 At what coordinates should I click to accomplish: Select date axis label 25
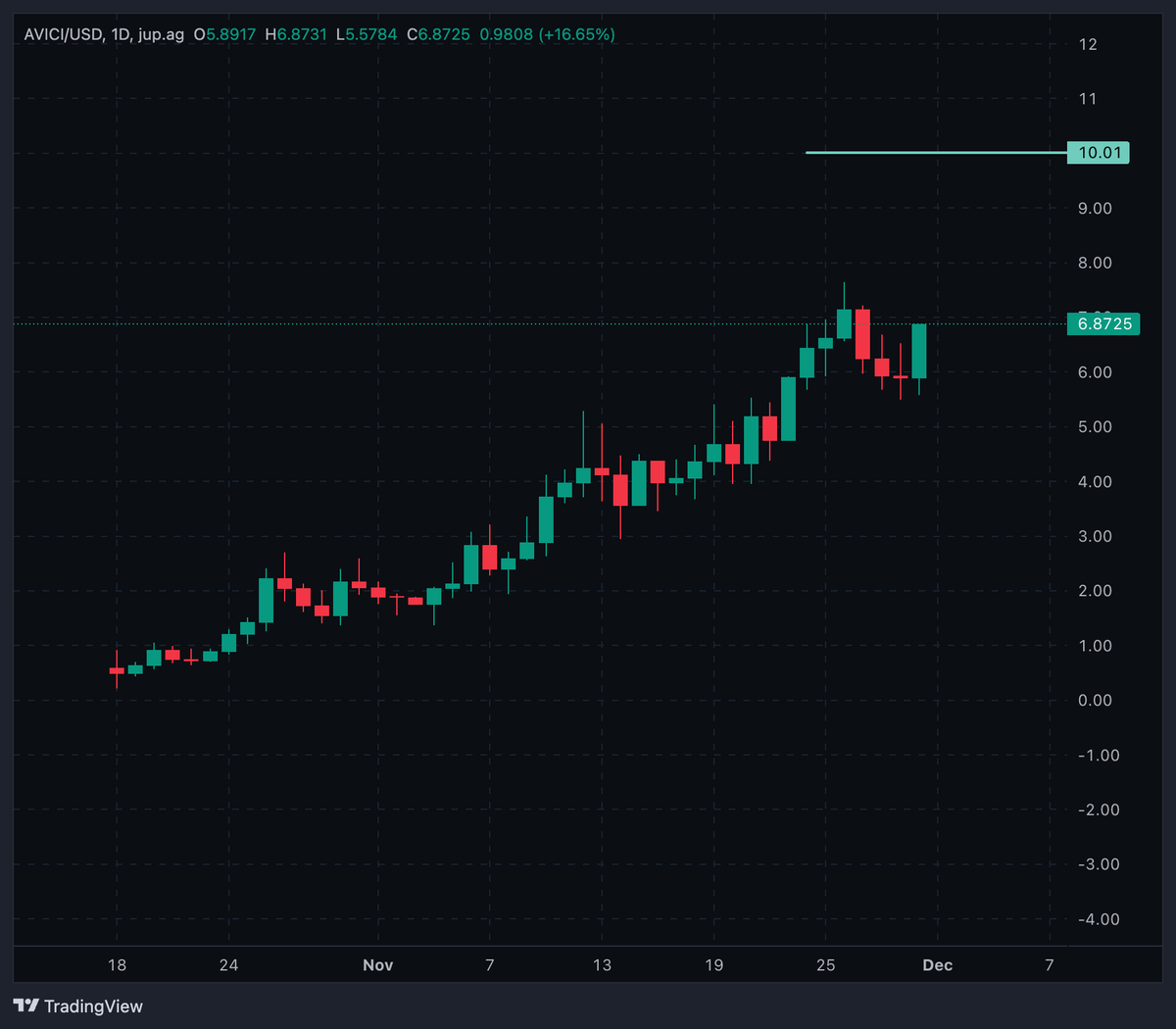(x=826, y=965)
